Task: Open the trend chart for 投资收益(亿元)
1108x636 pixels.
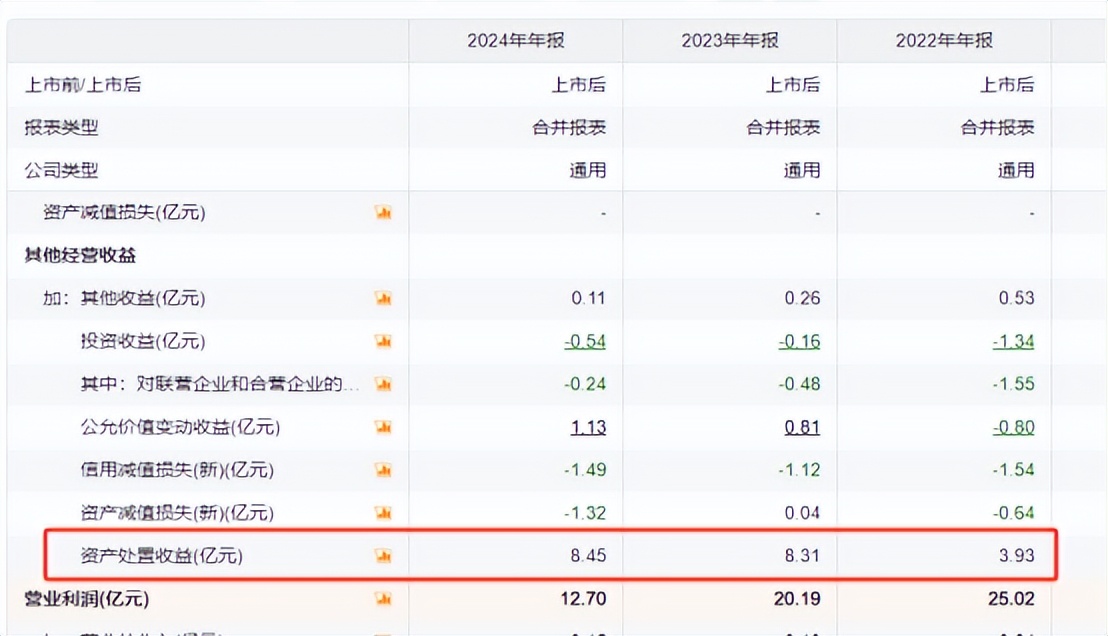Action: [382, 341]
